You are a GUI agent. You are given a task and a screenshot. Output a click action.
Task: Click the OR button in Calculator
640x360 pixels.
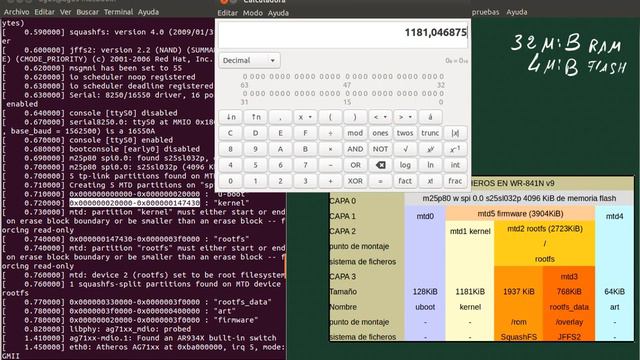click(x=355, y=165)
